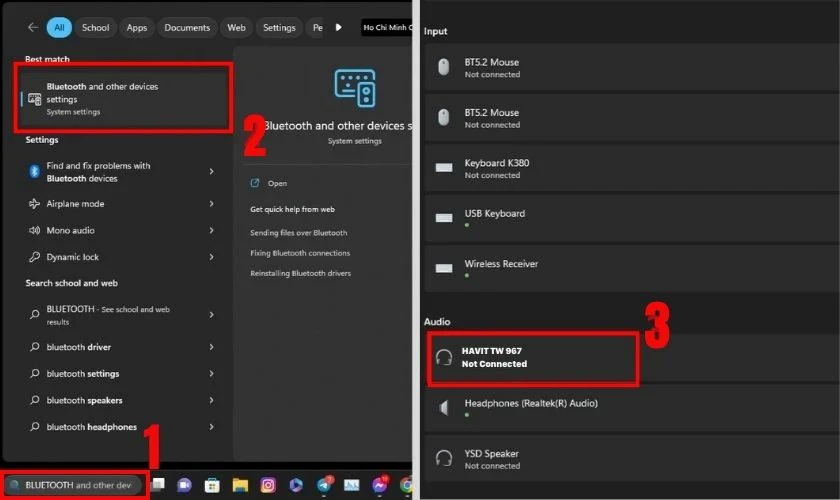Image resolution: width=840 pixels, height=500 pixels.
Task: Open Instagram from the taskbar
Action: (268, 485)
